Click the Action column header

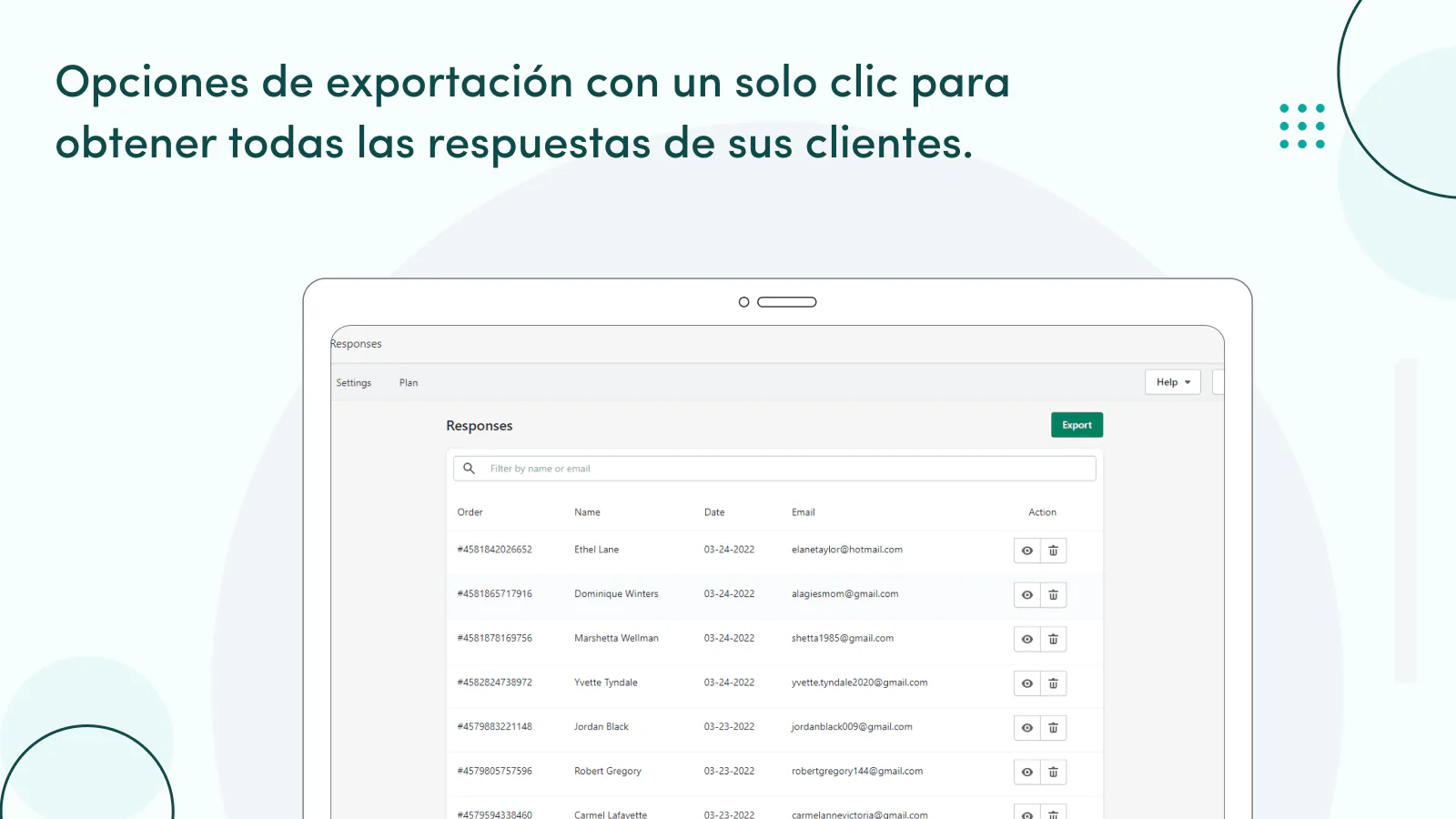1042,512
